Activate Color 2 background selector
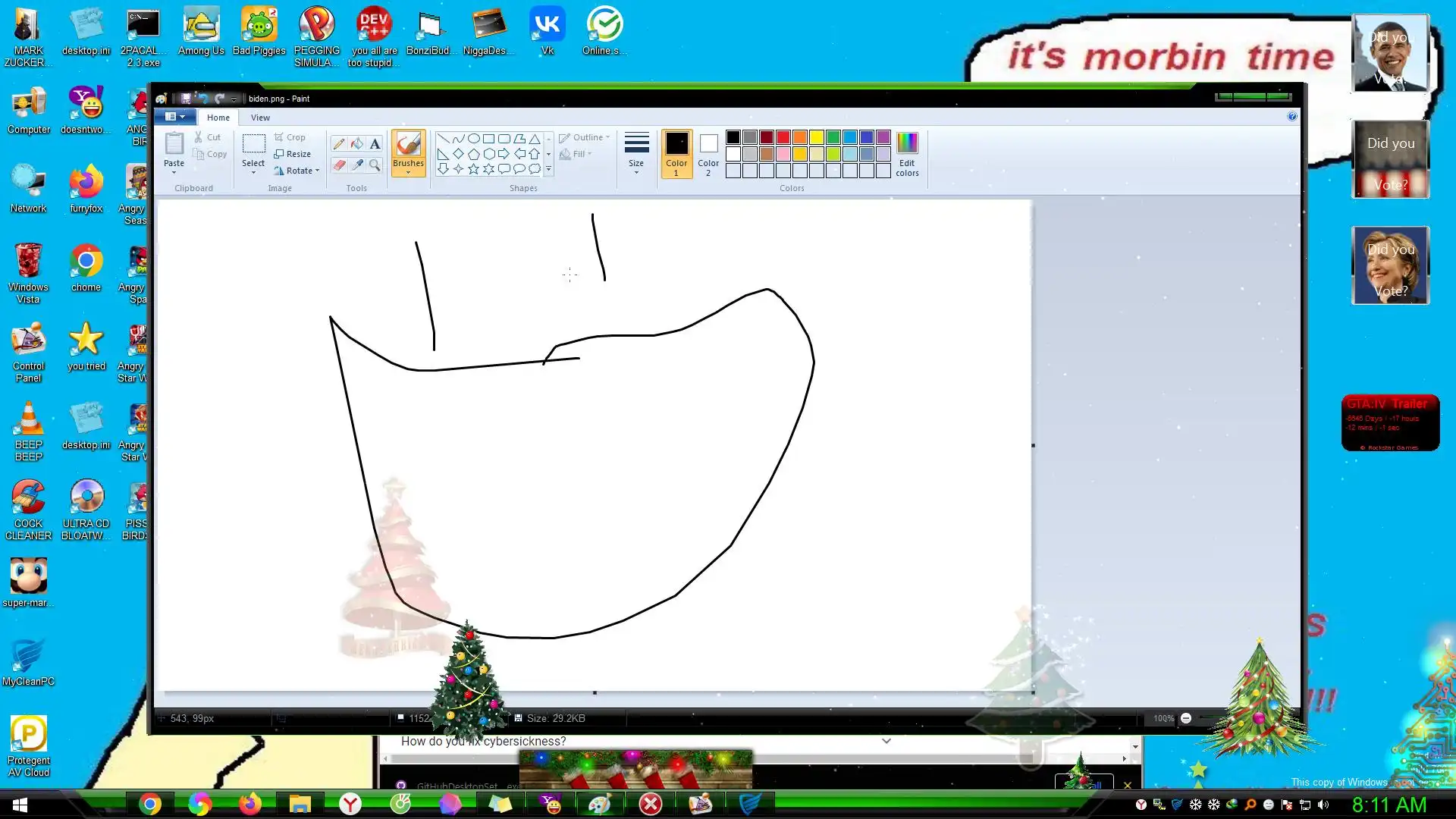This screenshot has height=819, width=1456. point(708,154)
